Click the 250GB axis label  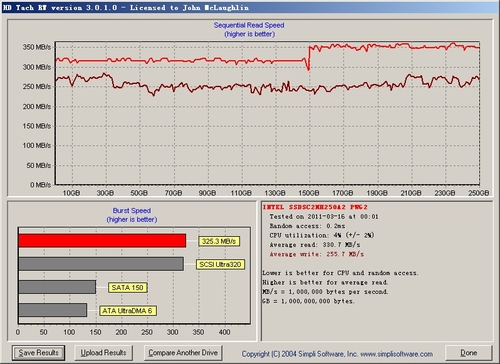(478, 193)
